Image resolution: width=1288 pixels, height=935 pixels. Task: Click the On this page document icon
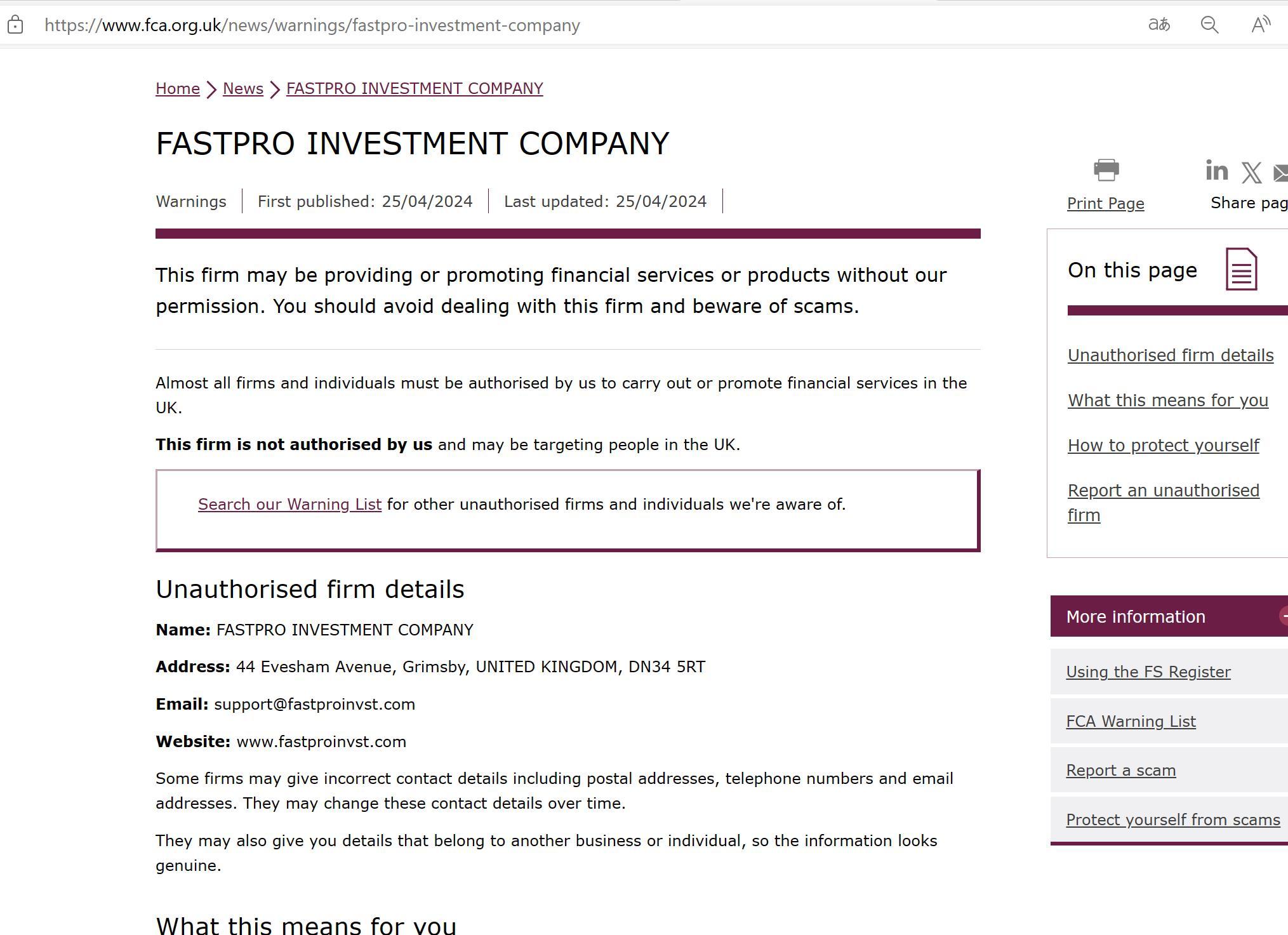point(1241,269)
